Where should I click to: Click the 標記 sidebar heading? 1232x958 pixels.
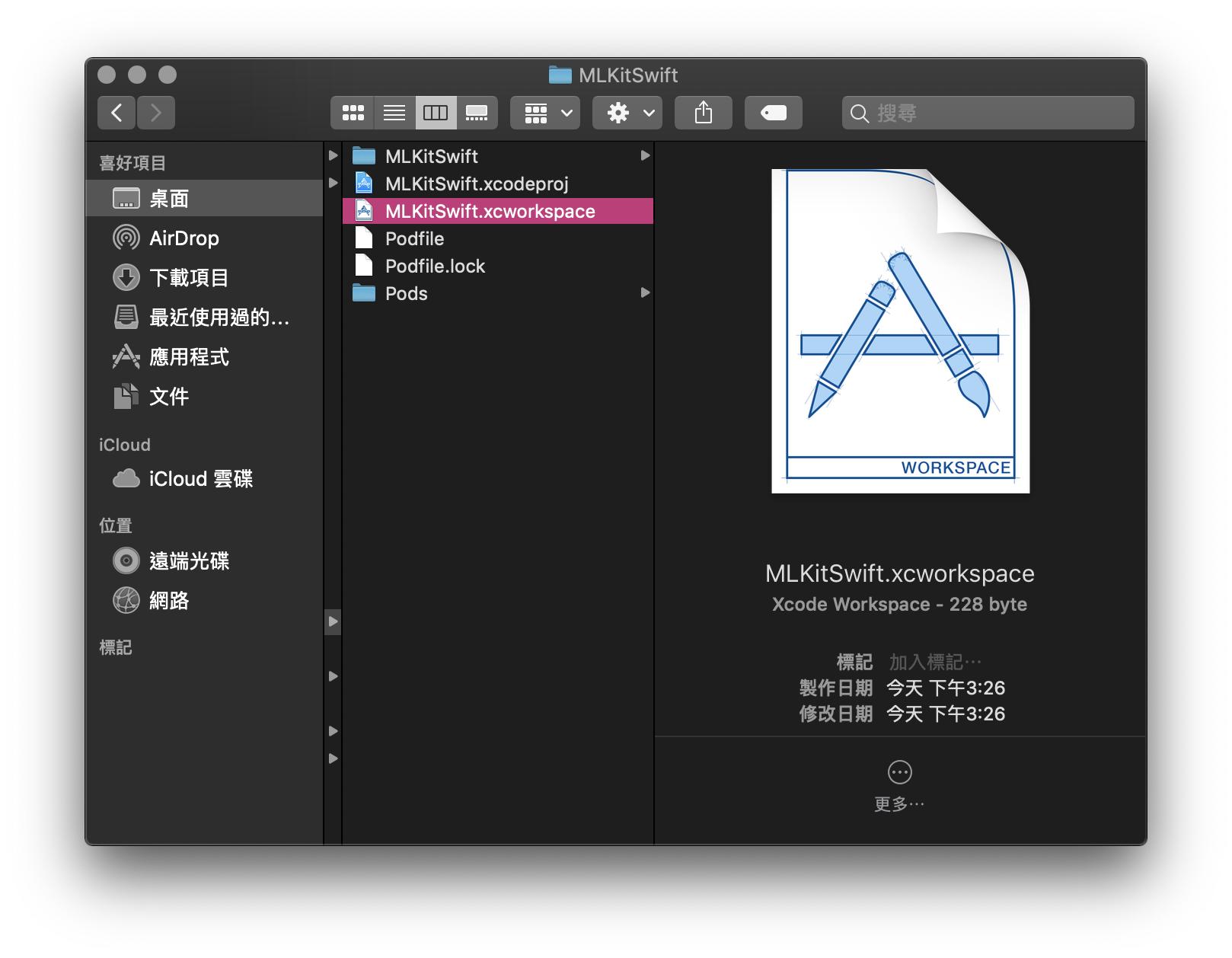(116, 647)
